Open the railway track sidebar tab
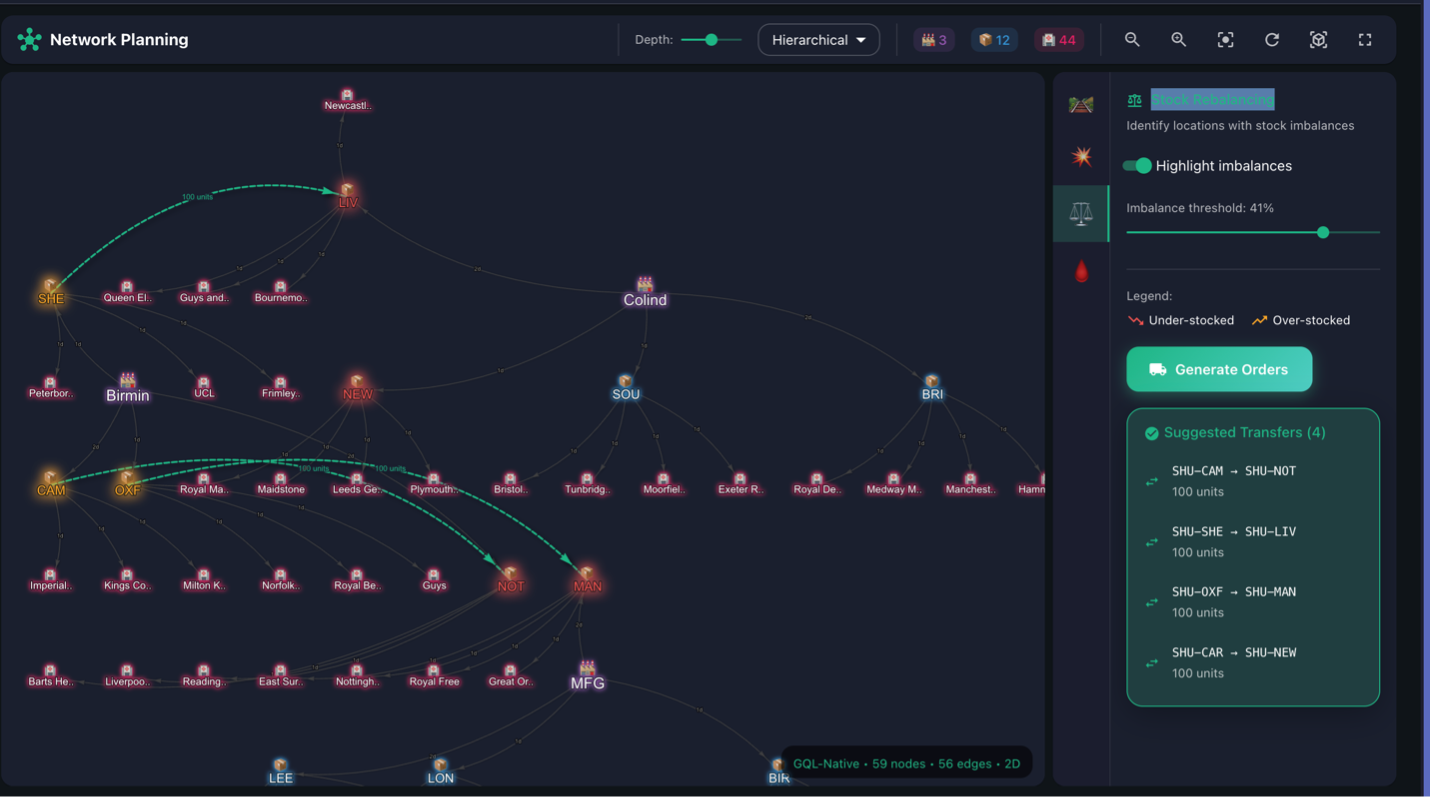 1081,104
